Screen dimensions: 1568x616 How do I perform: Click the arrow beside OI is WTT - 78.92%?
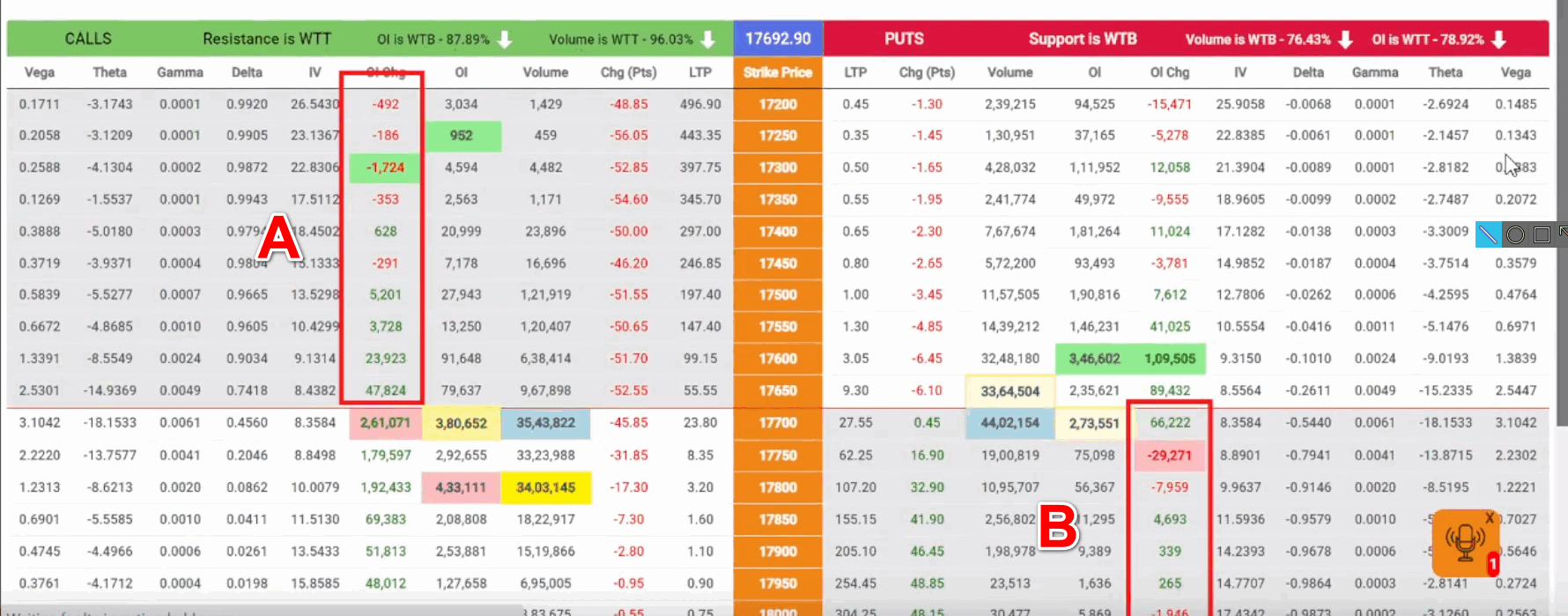[1499, 40]
